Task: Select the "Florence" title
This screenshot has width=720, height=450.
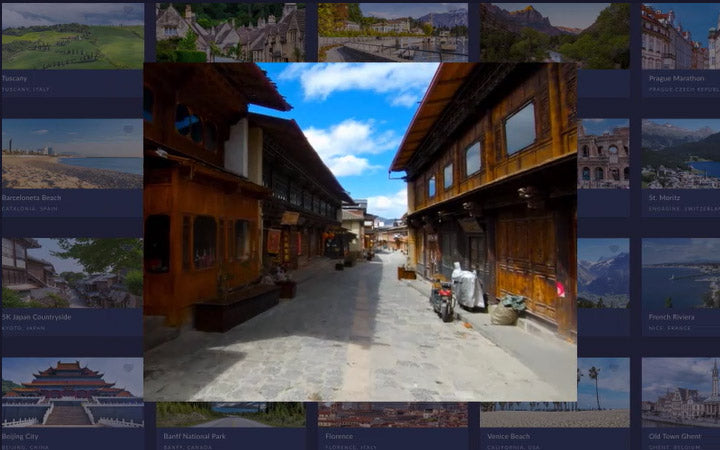Action: coord(339,436)
